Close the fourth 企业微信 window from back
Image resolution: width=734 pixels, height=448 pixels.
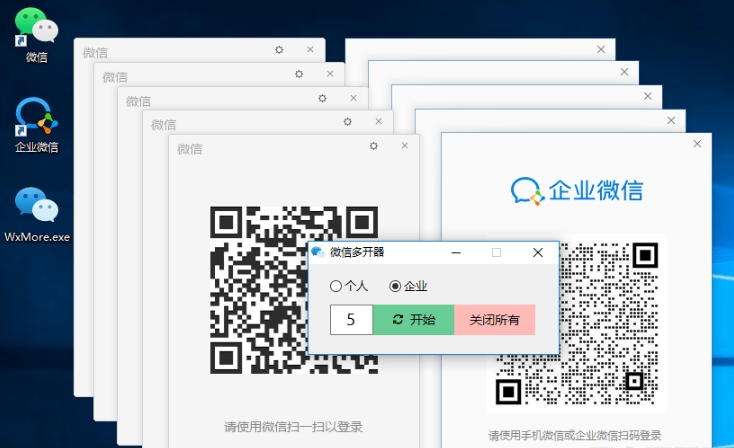(x=671, y=120)
